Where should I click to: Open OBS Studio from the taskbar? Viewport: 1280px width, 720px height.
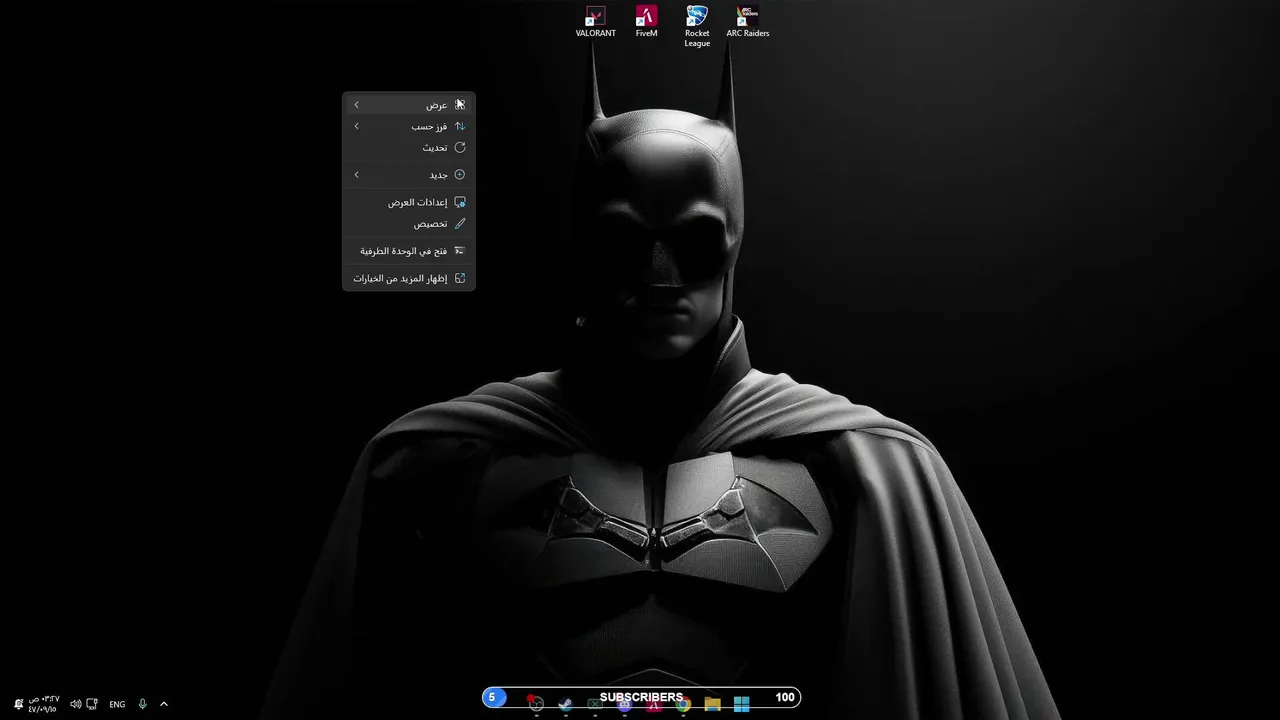pos(536,704)
